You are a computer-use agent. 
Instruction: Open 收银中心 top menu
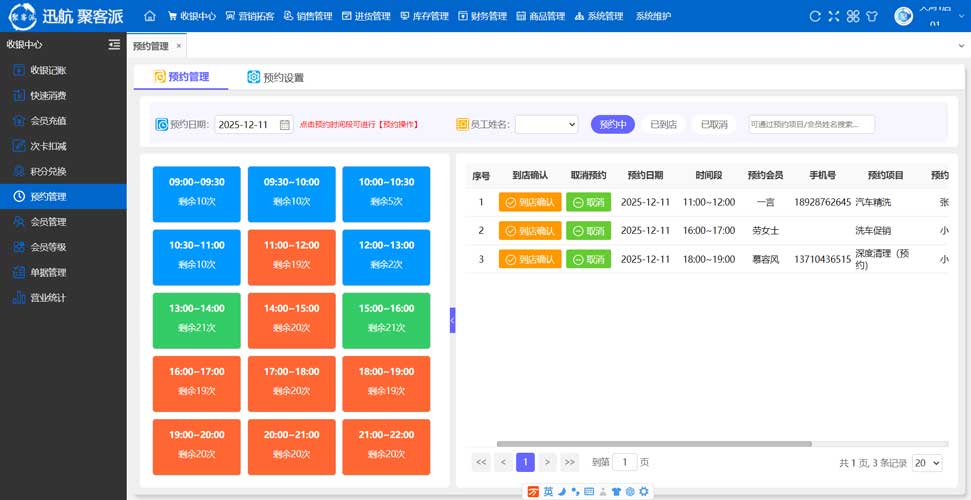point(191,16)
